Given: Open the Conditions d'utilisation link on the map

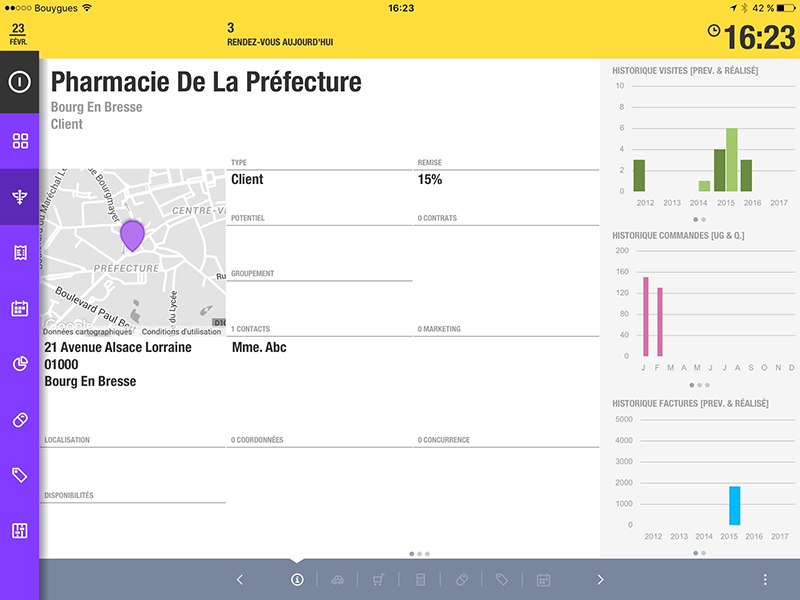Looking at the screenshot, I should (x=182, y=331).
